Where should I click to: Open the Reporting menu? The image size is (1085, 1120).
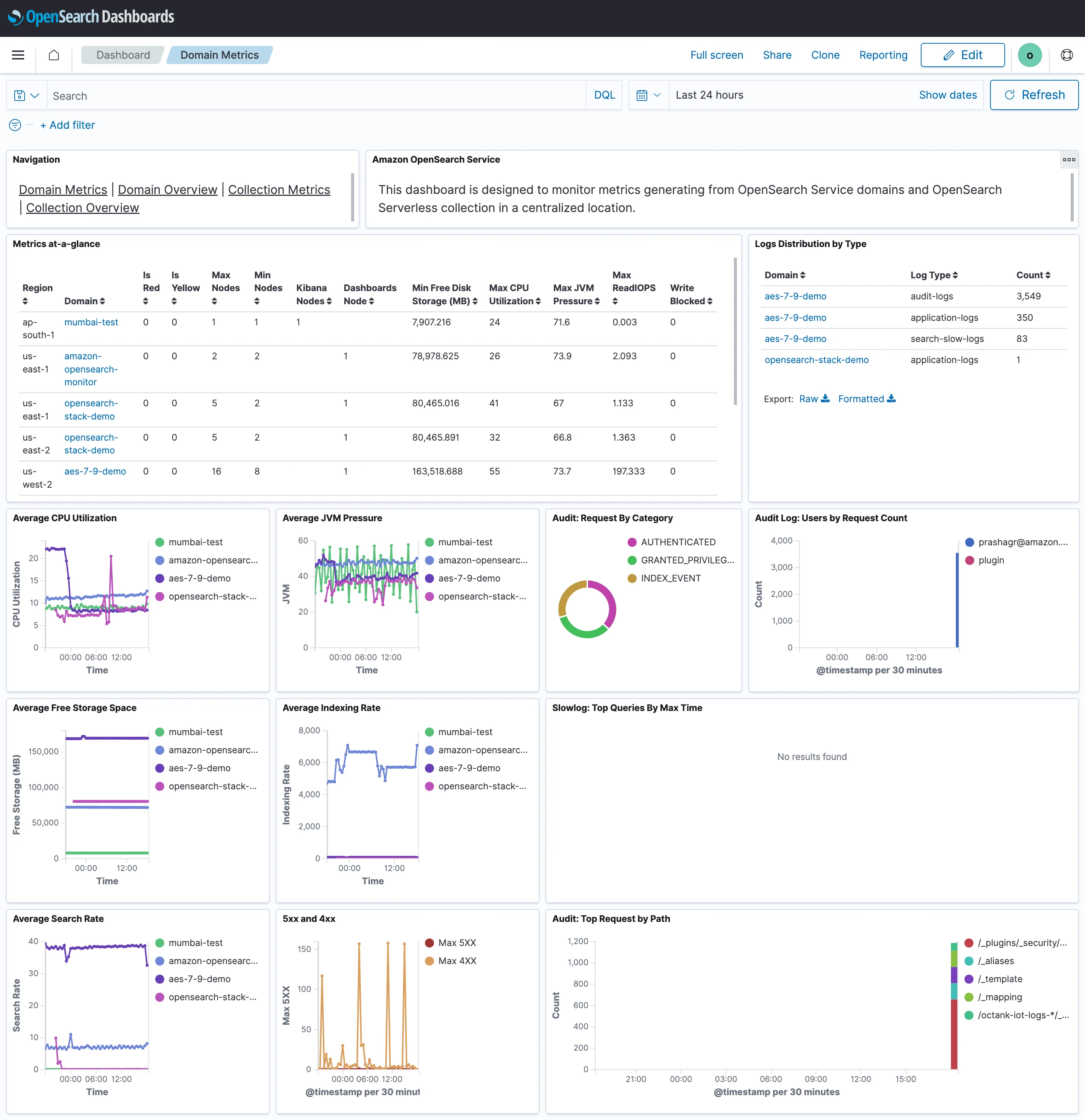click(x=883, y=55)
